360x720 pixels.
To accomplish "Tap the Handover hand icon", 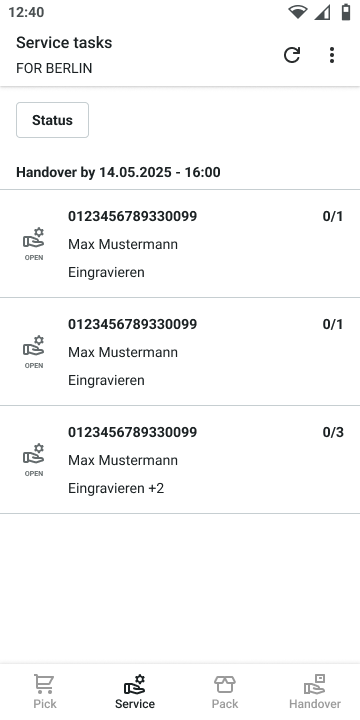I will (x=315, y=684).
